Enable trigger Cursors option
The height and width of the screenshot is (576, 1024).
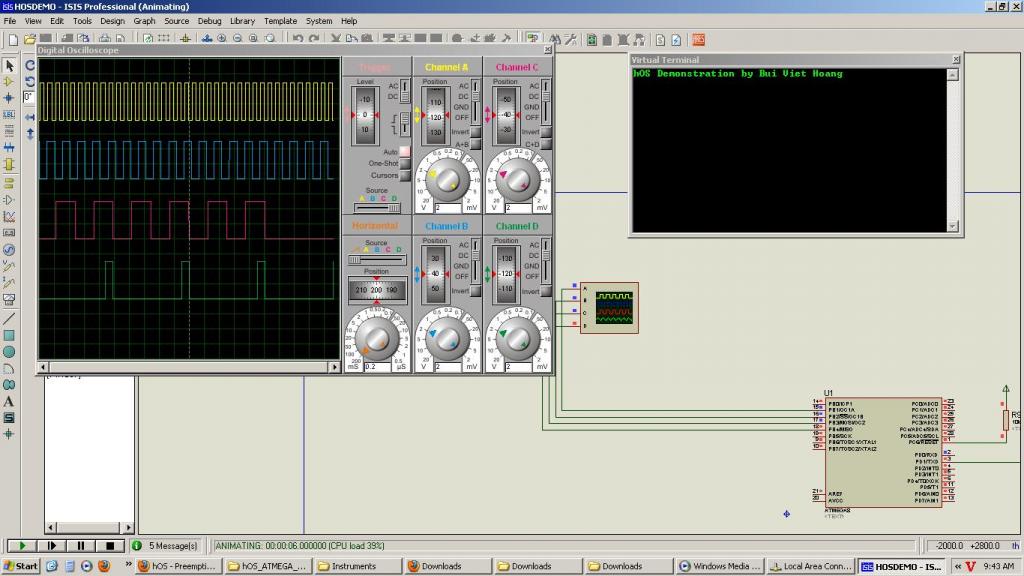point(405,175)
